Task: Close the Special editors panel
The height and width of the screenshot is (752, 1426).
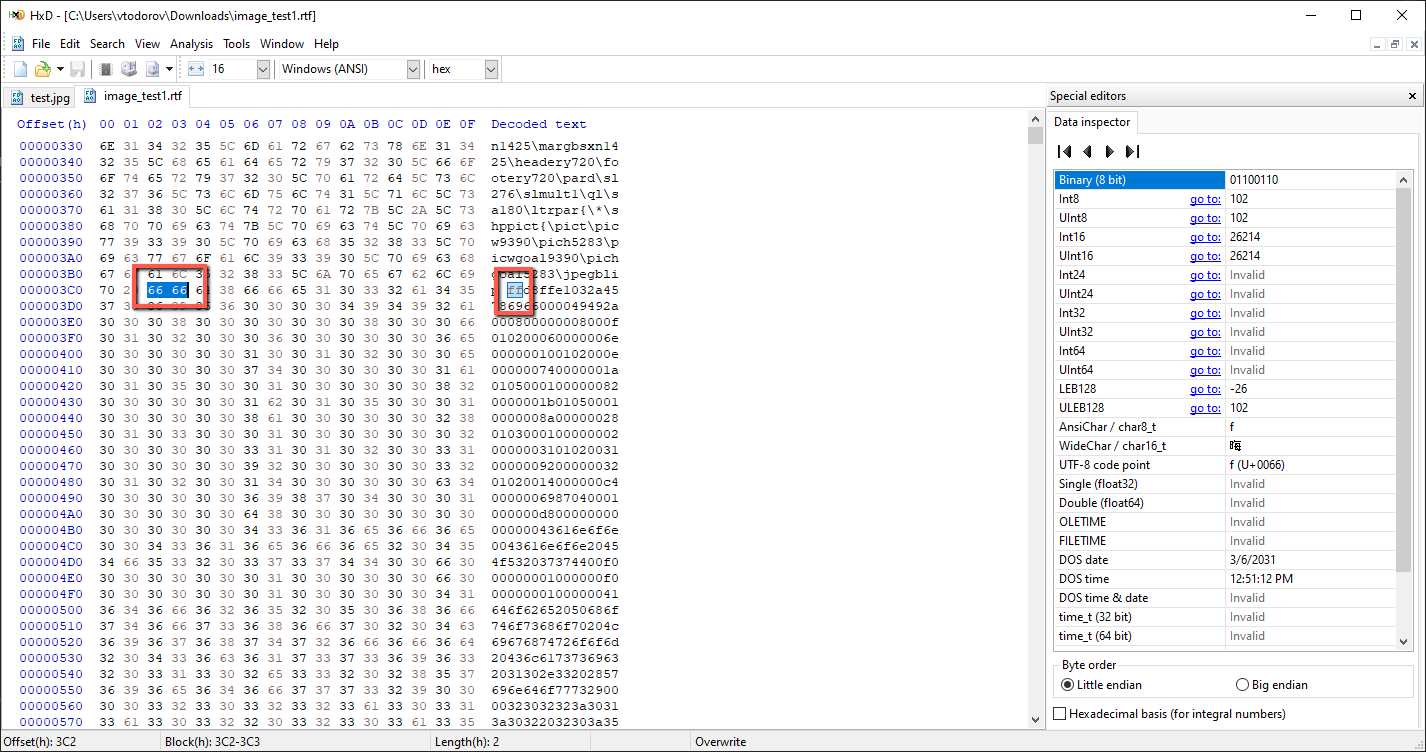Action: tap(1412, 96)
